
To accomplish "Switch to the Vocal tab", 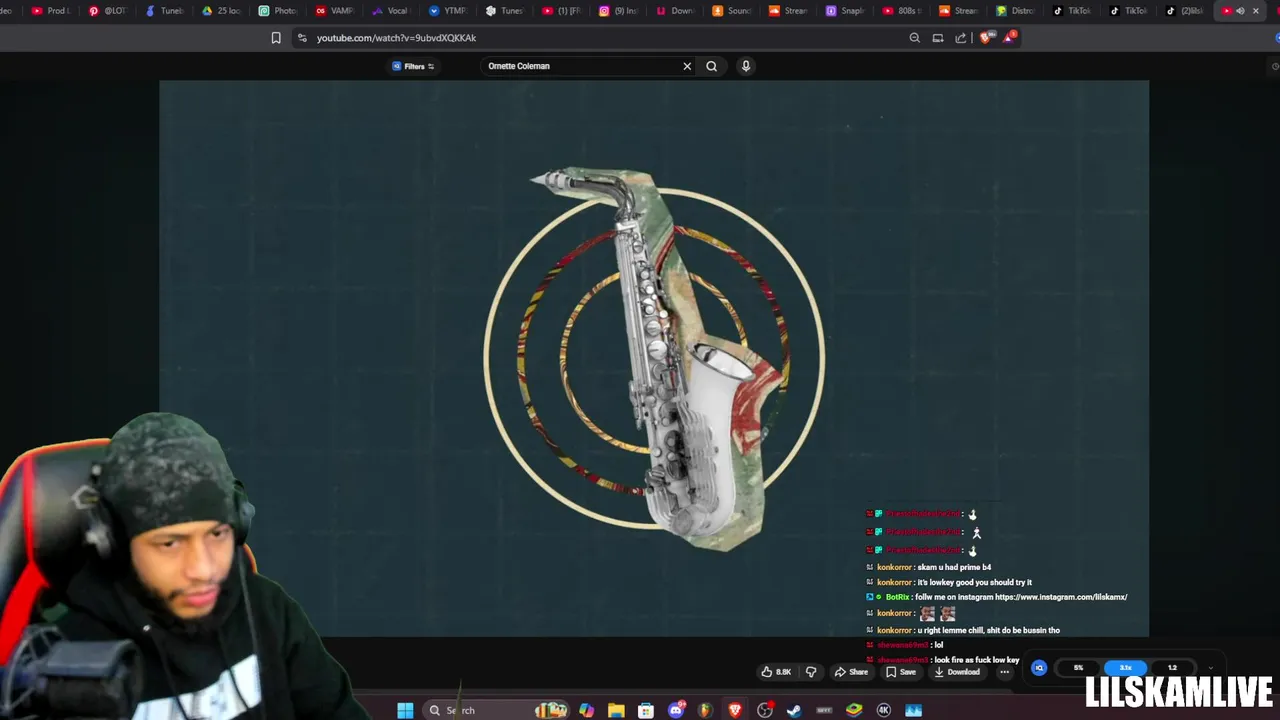I will 391,11.
